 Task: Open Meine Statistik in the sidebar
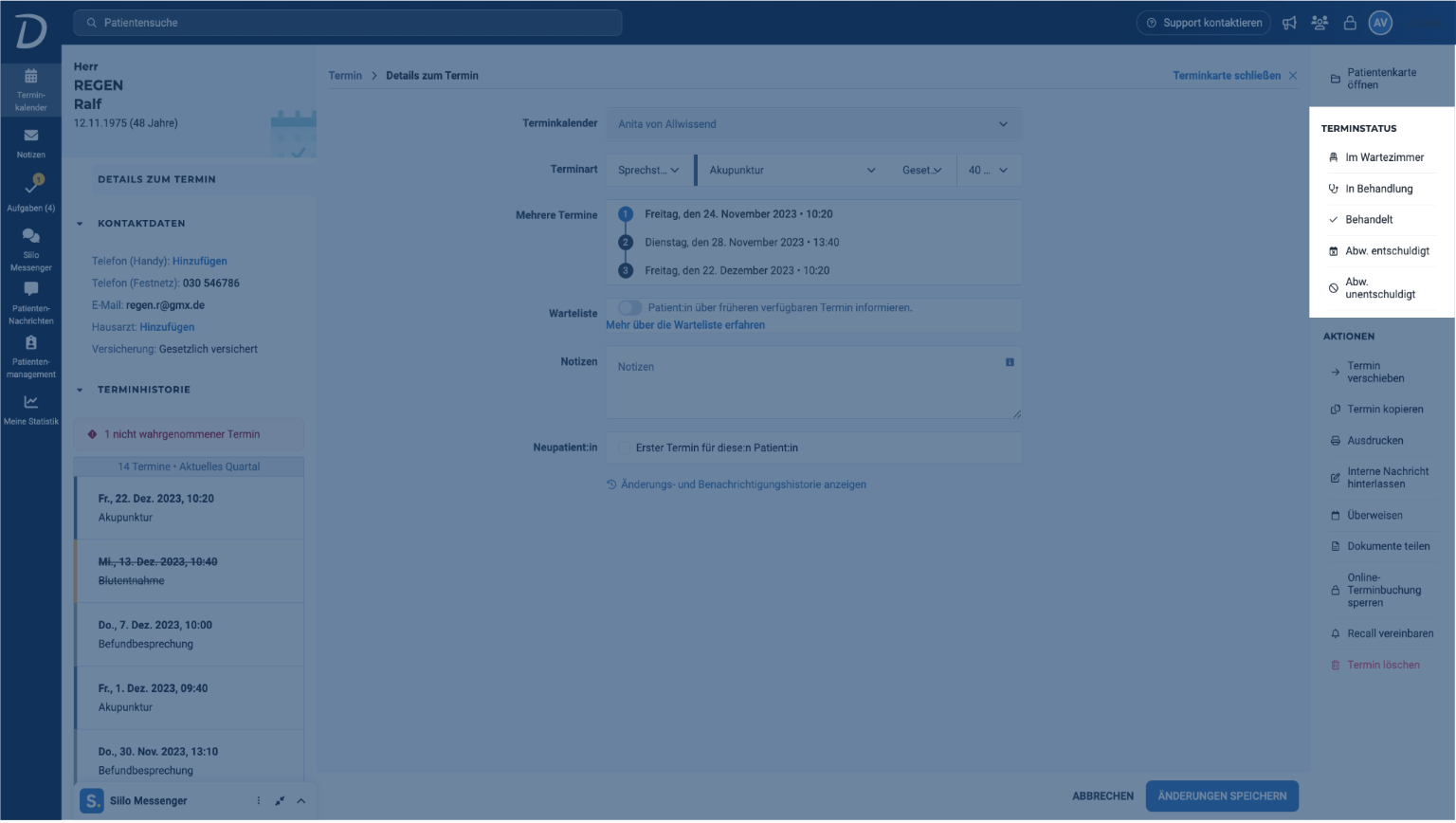(30, 410)
